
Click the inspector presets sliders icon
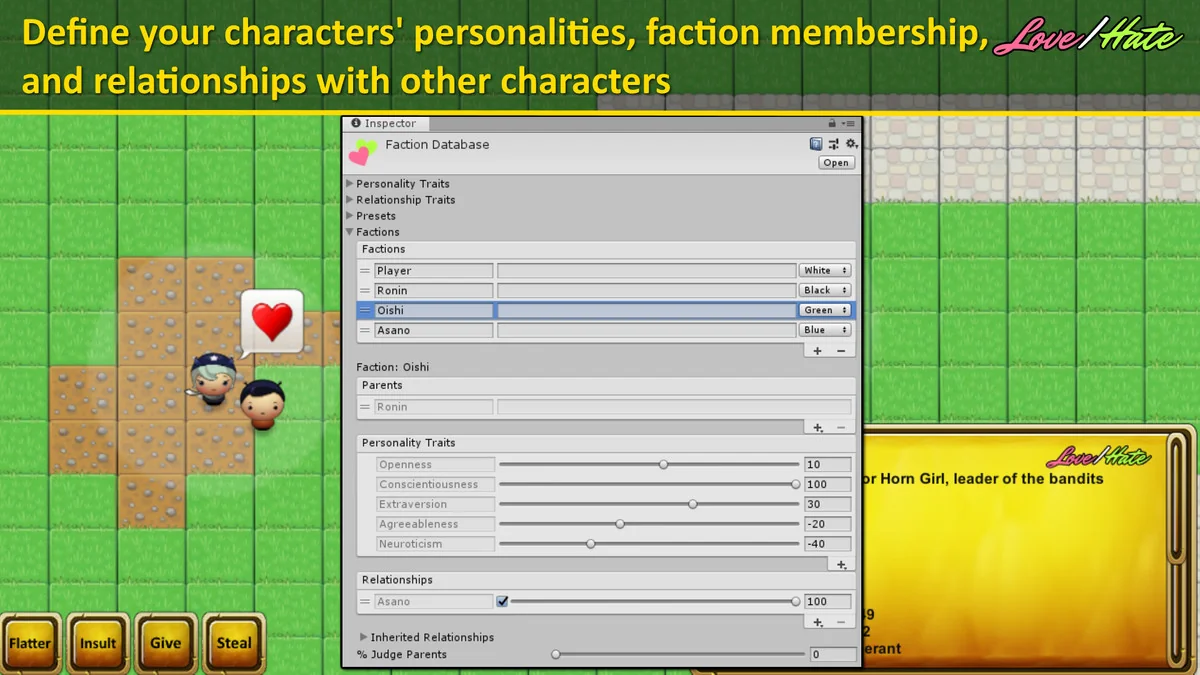tap(833, 145)
